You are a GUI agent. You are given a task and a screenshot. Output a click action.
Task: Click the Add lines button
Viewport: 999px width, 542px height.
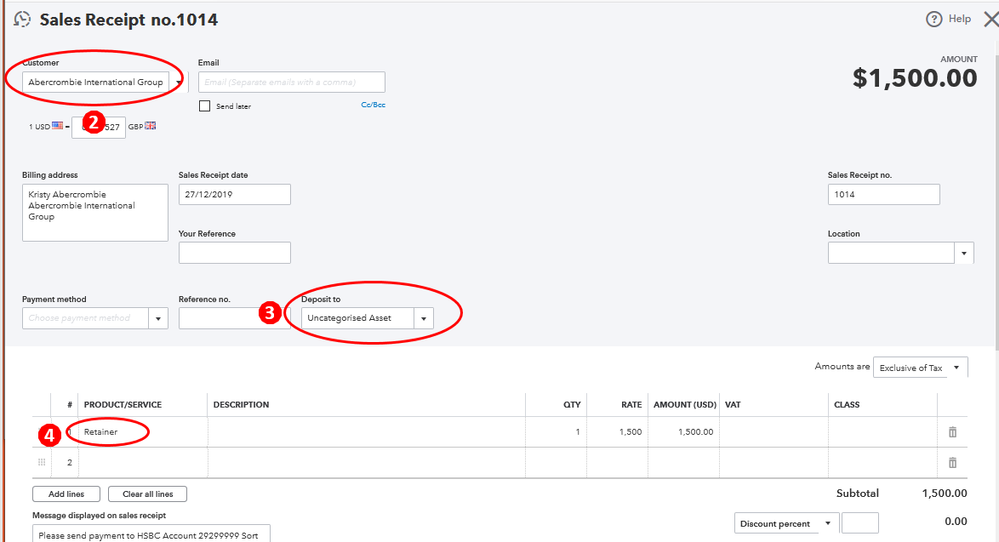pyautogui.click(x=66, y=494)
